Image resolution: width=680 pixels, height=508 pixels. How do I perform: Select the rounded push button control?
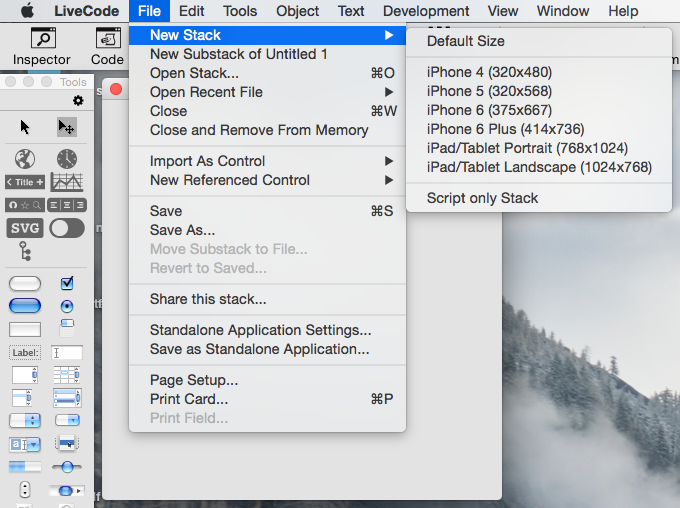25,284
